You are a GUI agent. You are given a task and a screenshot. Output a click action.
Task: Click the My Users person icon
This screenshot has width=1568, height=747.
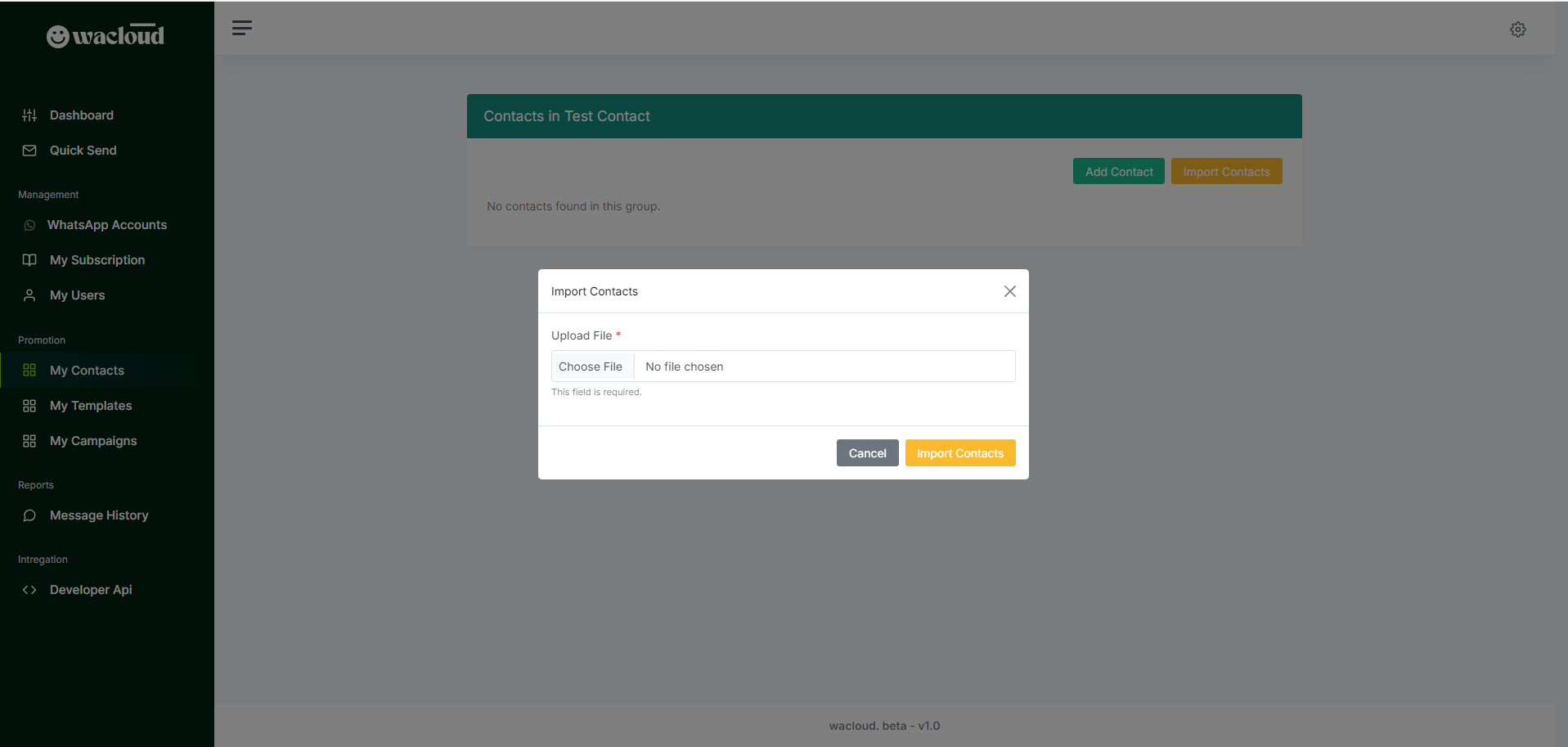[29, 295]
